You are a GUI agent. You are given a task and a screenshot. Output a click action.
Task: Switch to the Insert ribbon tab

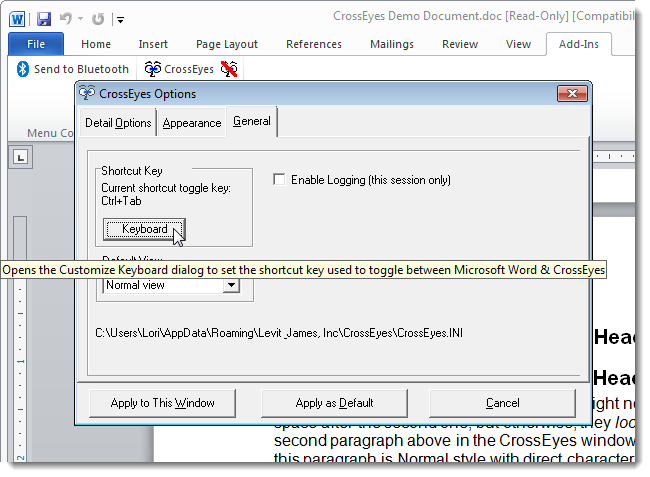click(x=153, y=44)
